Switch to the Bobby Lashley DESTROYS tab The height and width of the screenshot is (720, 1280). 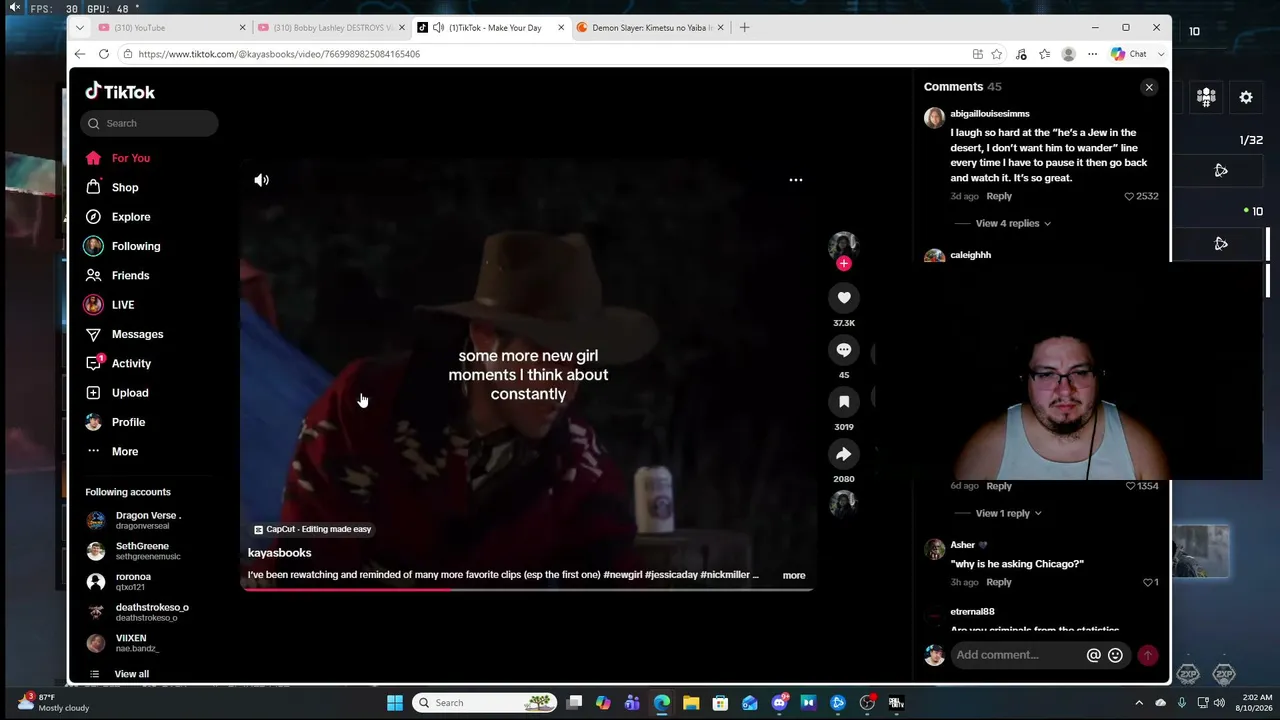pyautogui.click(x=332, y=28)
